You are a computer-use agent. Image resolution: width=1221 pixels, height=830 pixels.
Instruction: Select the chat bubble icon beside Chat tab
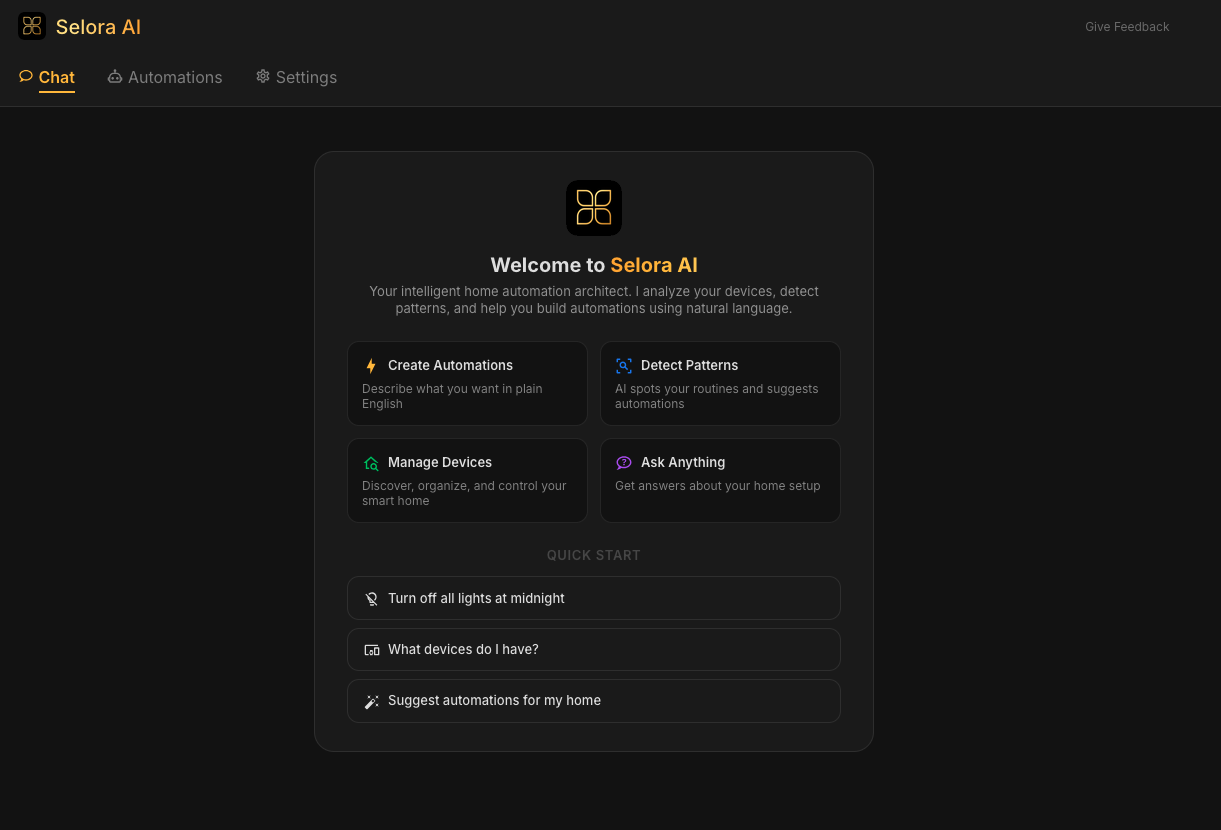click(x=25, y=76)
